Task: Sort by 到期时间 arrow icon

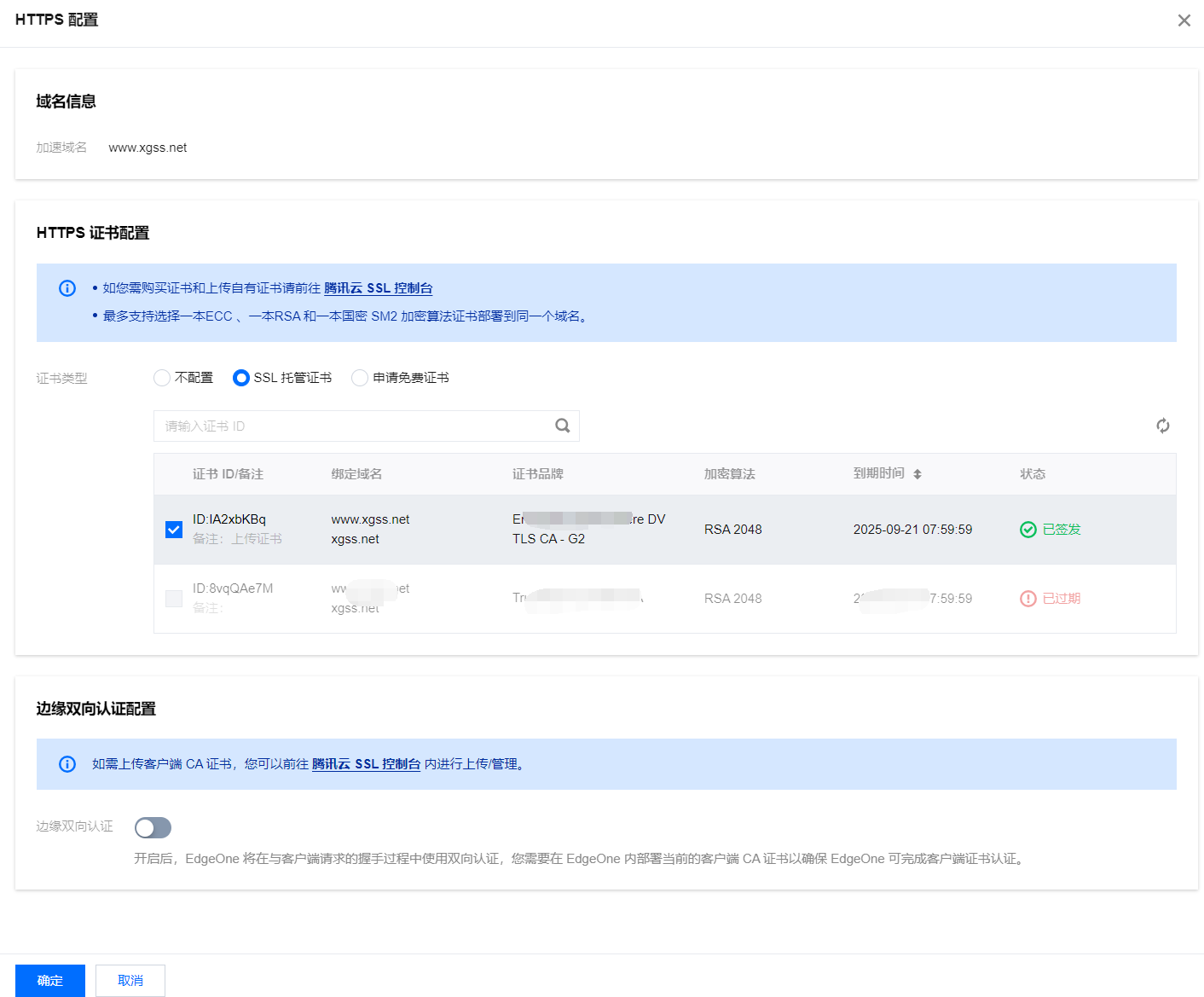Action: (917, 474)
